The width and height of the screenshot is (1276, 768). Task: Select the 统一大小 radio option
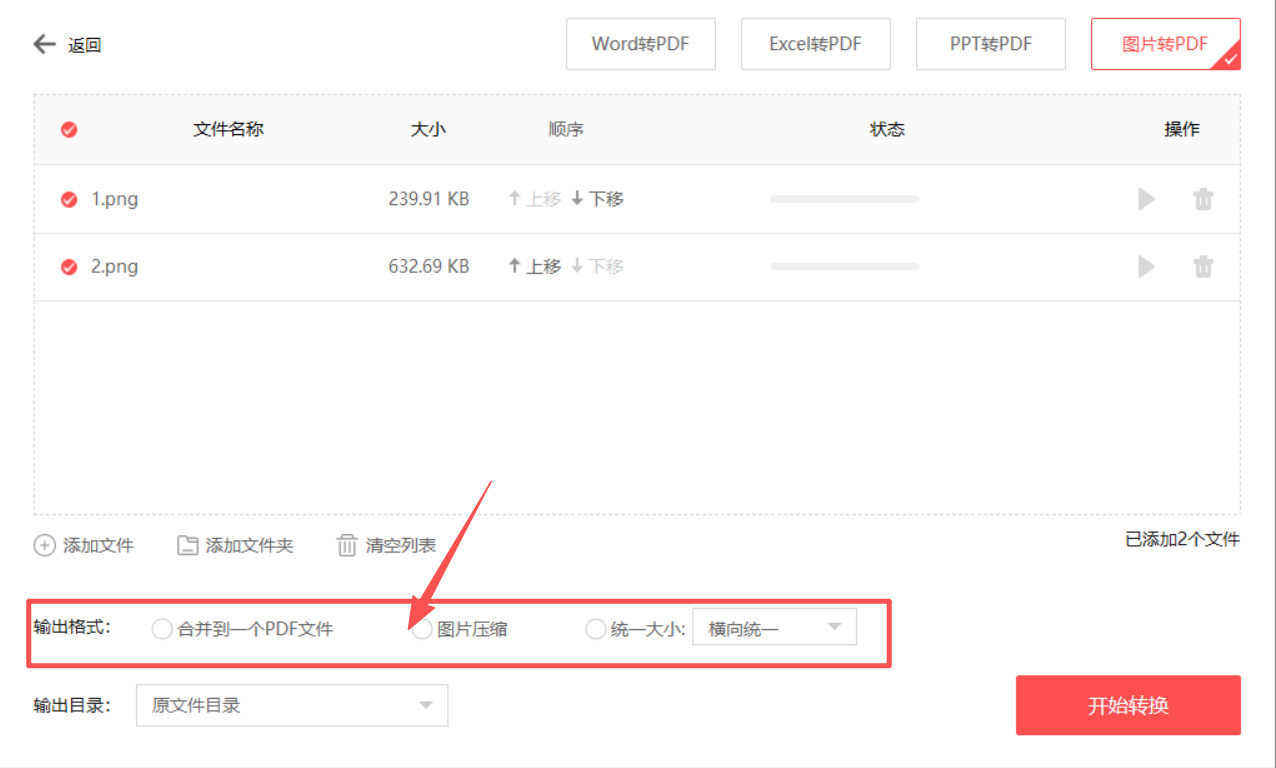pyautogui.click(x=596, y=629)
